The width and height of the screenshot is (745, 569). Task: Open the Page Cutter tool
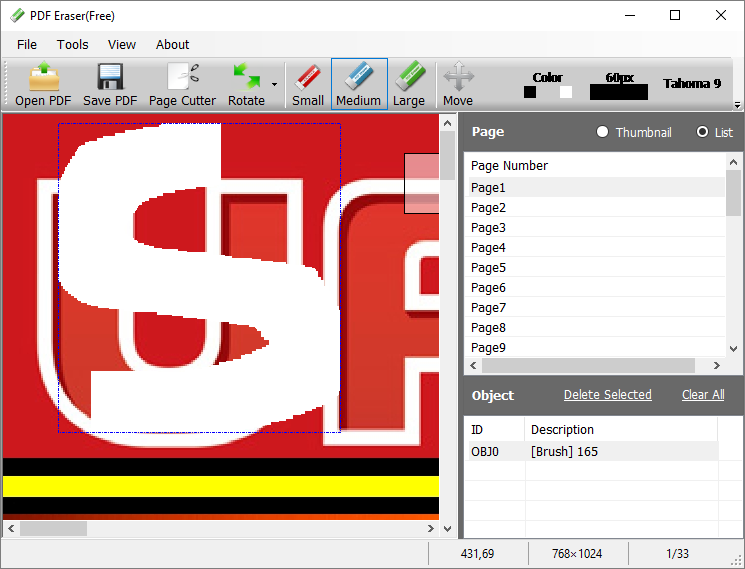(x=182, y=84)
